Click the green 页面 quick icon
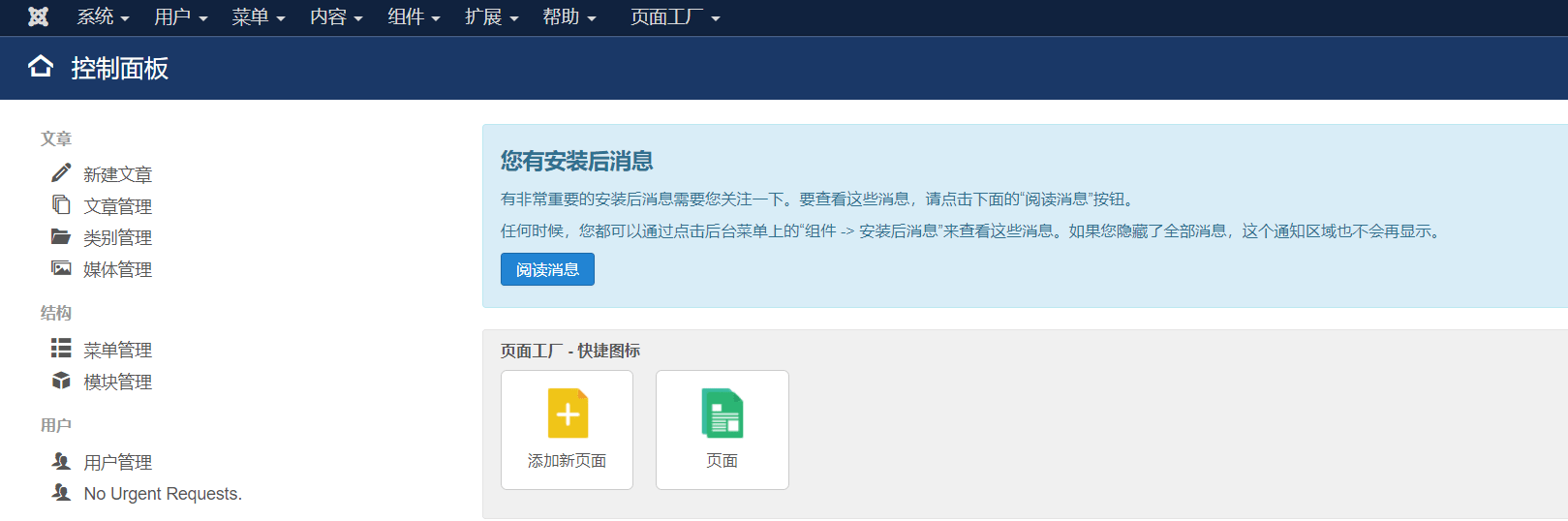 tap(722, 414)
